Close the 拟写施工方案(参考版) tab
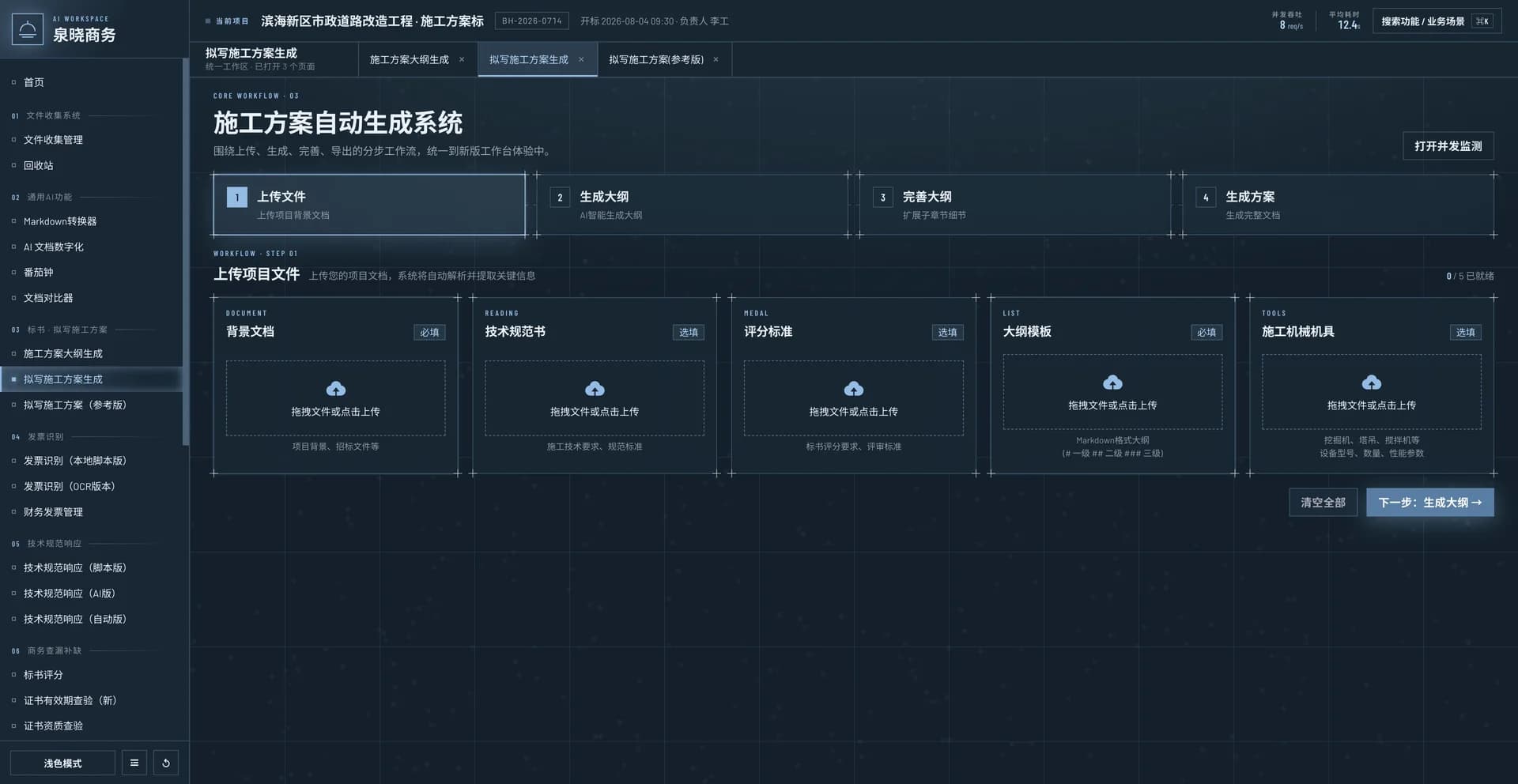1518x784 pixels. 716,59
